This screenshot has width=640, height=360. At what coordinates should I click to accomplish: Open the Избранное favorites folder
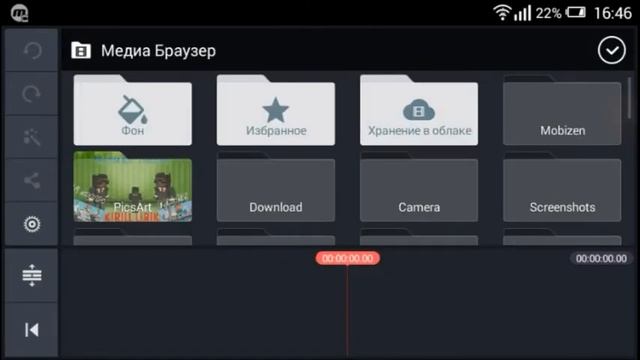coord(276,110)
